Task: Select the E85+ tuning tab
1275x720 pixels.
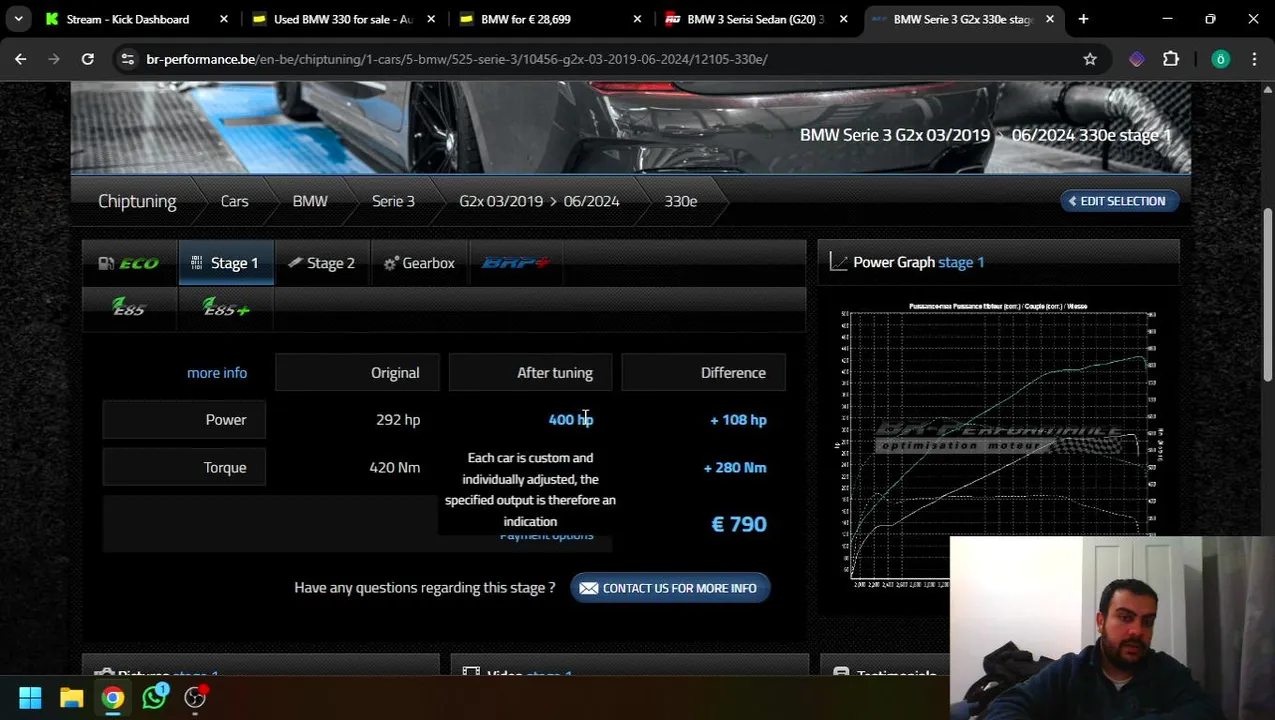Action: 226,308
